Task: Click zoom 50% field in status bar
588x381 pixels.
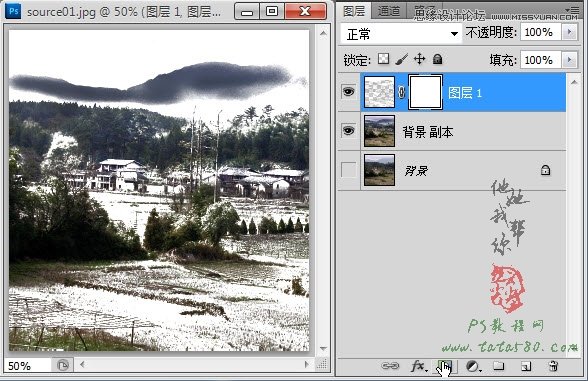Action: [27, 365]
